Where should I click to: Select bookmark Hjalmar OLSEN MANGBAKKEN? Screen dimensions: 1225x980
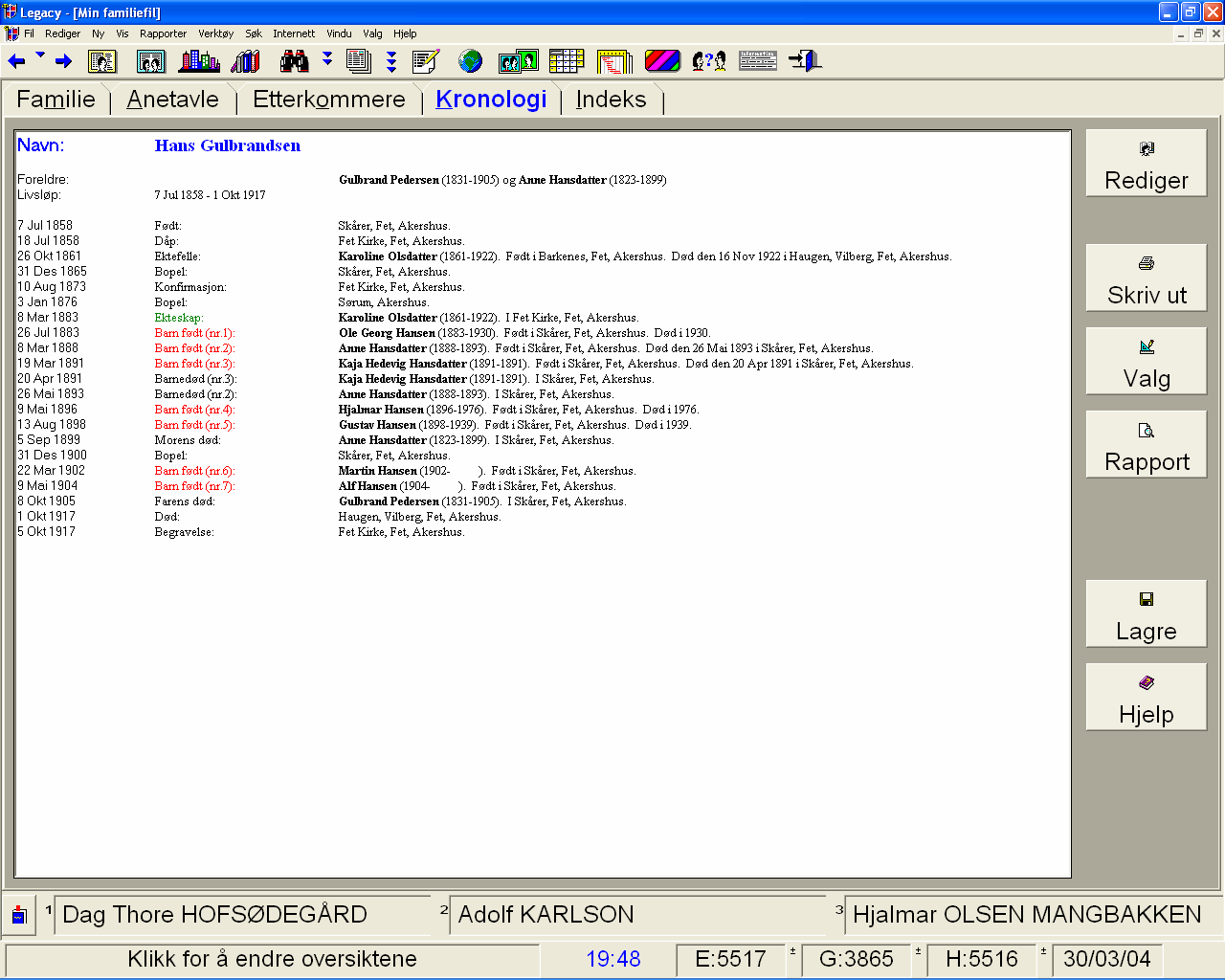tap(1034, 915)
